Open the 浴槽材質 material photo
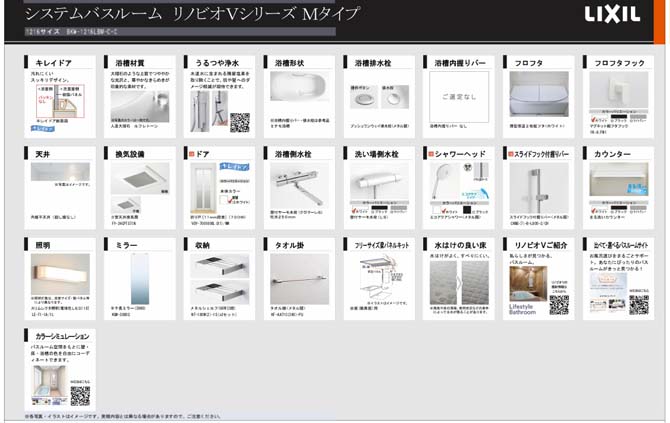This screenshot has width=670, height=423. coord(140,106)
